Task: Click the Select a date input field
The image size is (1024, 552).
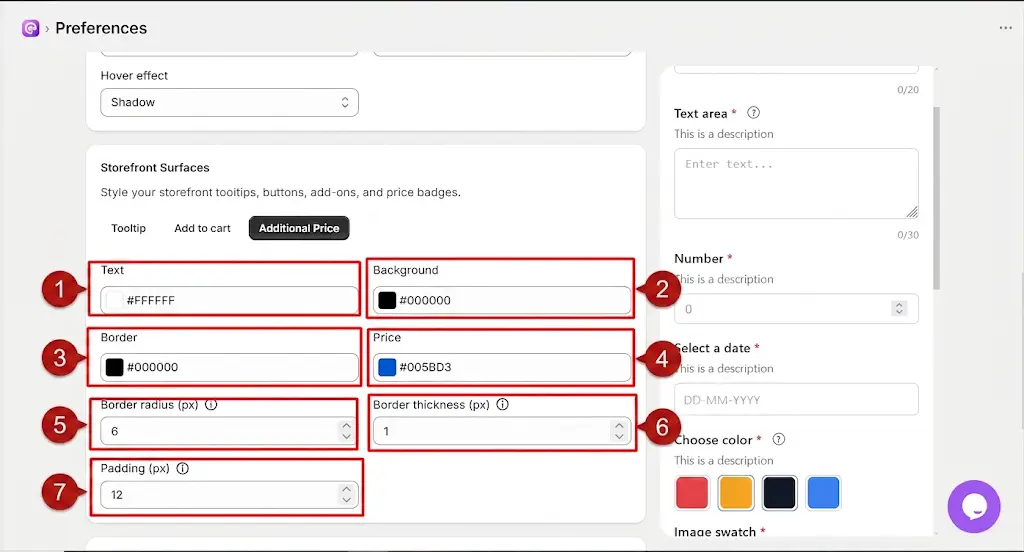Action: [x=796, y=399]
